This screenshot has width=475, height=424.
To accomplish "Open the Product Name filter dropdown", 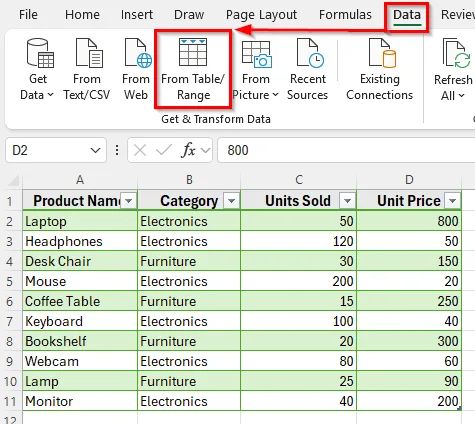I will point(129,201).
